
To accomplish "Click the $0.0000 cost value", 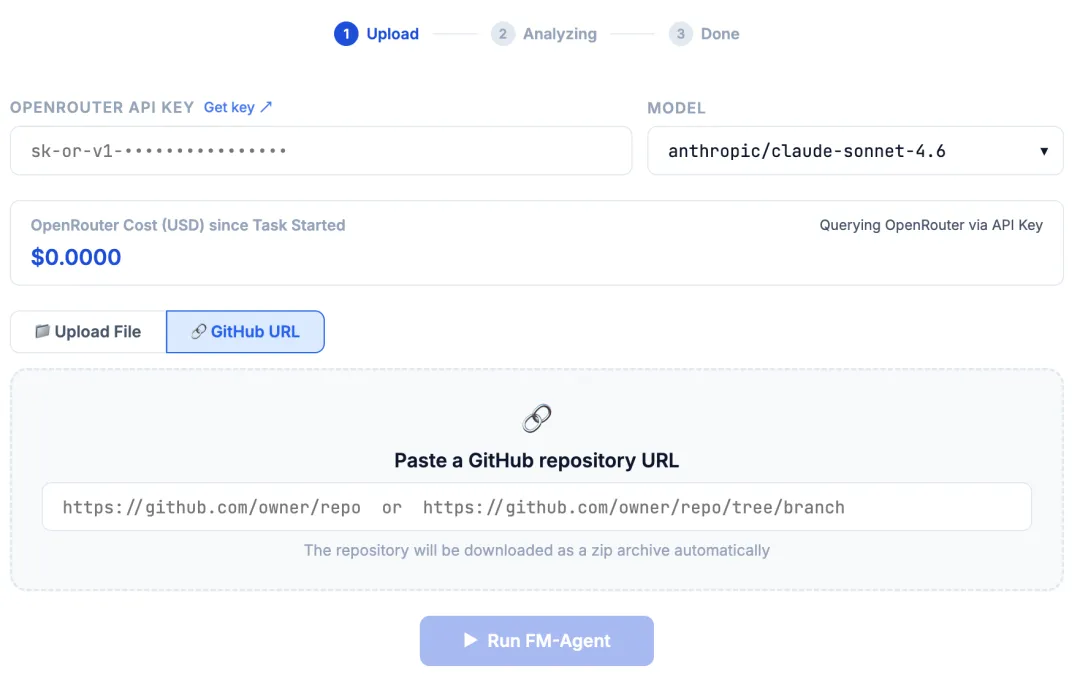I will coord(76,257).
